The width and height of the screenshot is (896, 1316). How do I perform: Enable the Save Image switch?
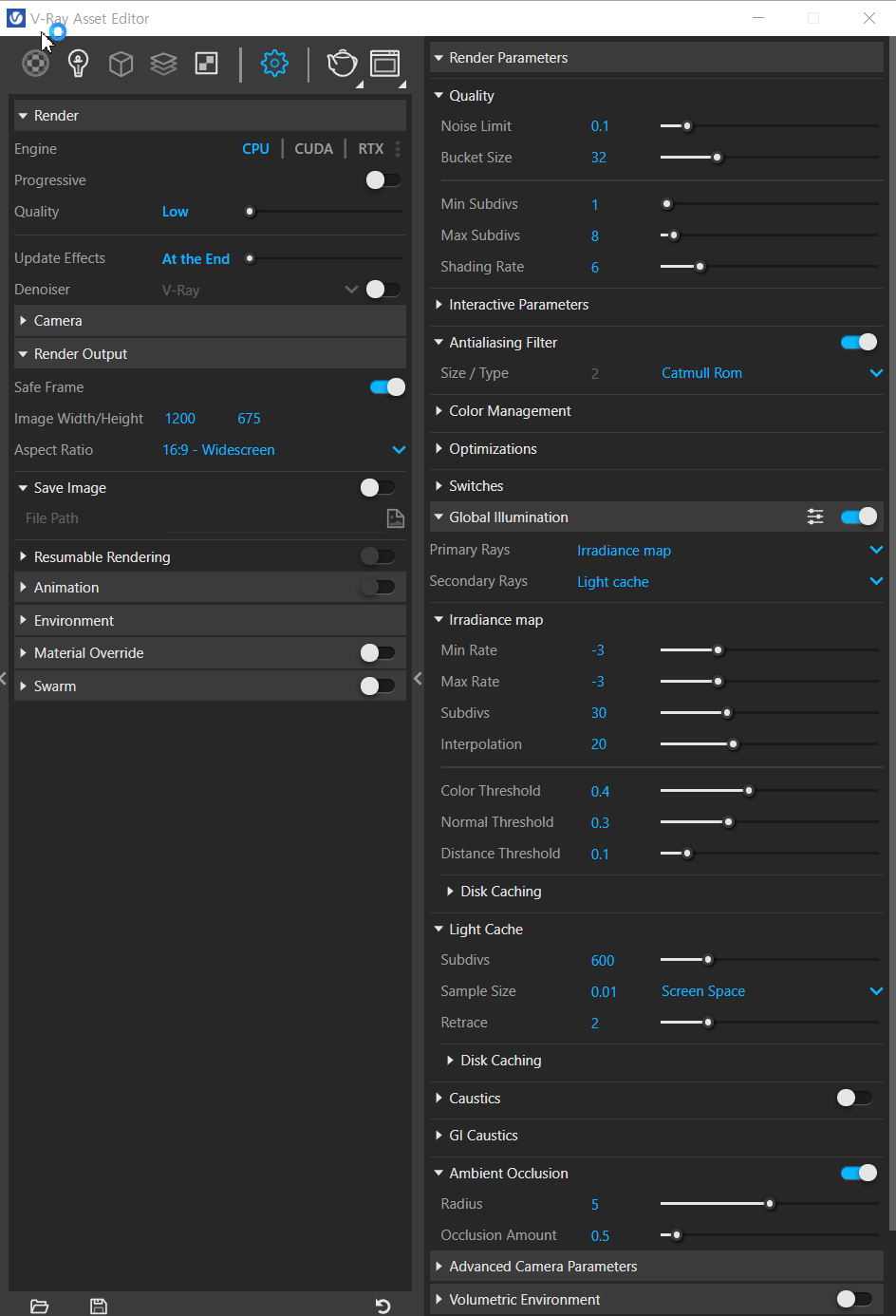378,487
